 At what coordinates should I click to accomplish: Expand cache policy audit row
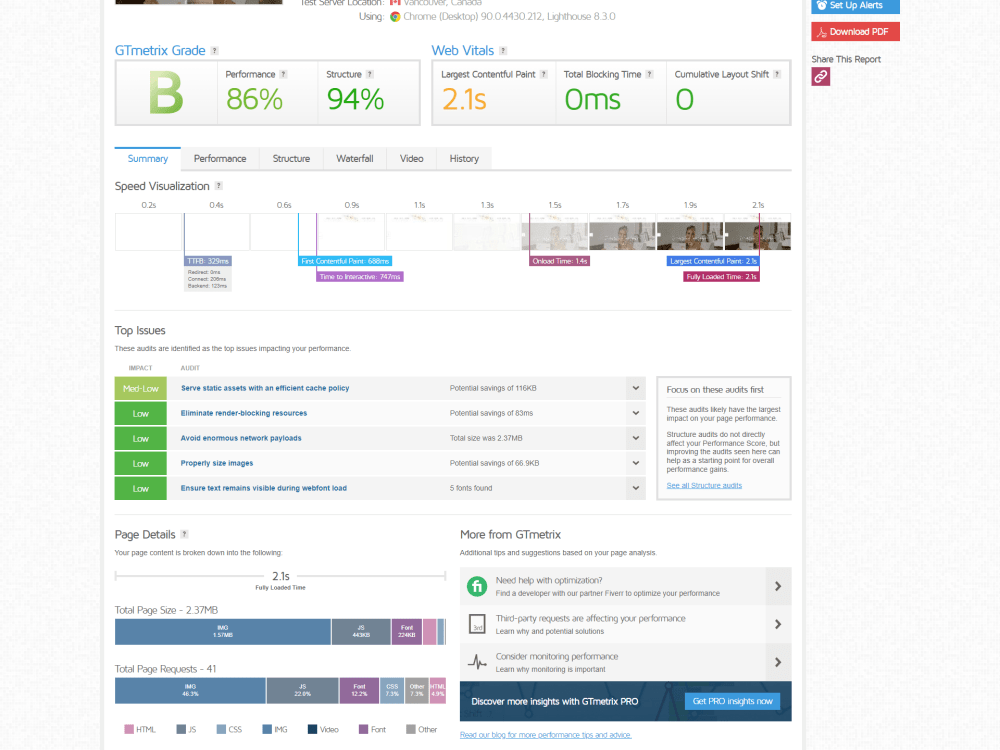click(x=635, y=388)
